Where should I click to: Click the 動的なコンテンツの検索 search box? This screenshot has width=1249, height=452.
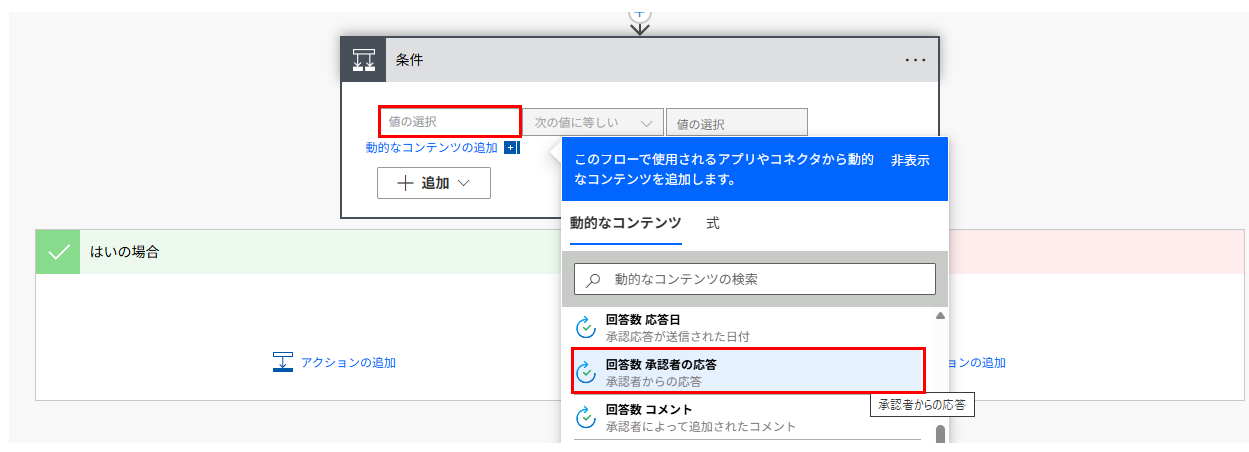755,279
